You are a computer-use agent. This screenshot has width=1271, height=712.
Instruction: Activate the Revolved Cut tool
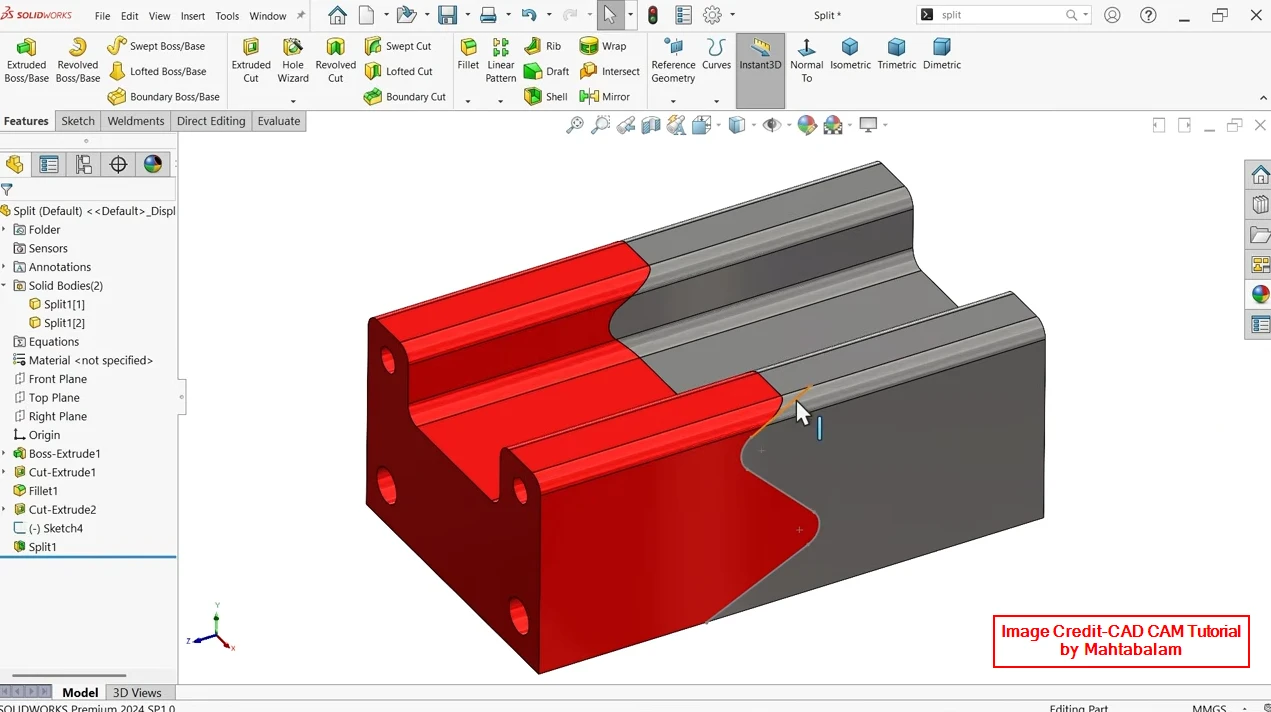[335, 60]
